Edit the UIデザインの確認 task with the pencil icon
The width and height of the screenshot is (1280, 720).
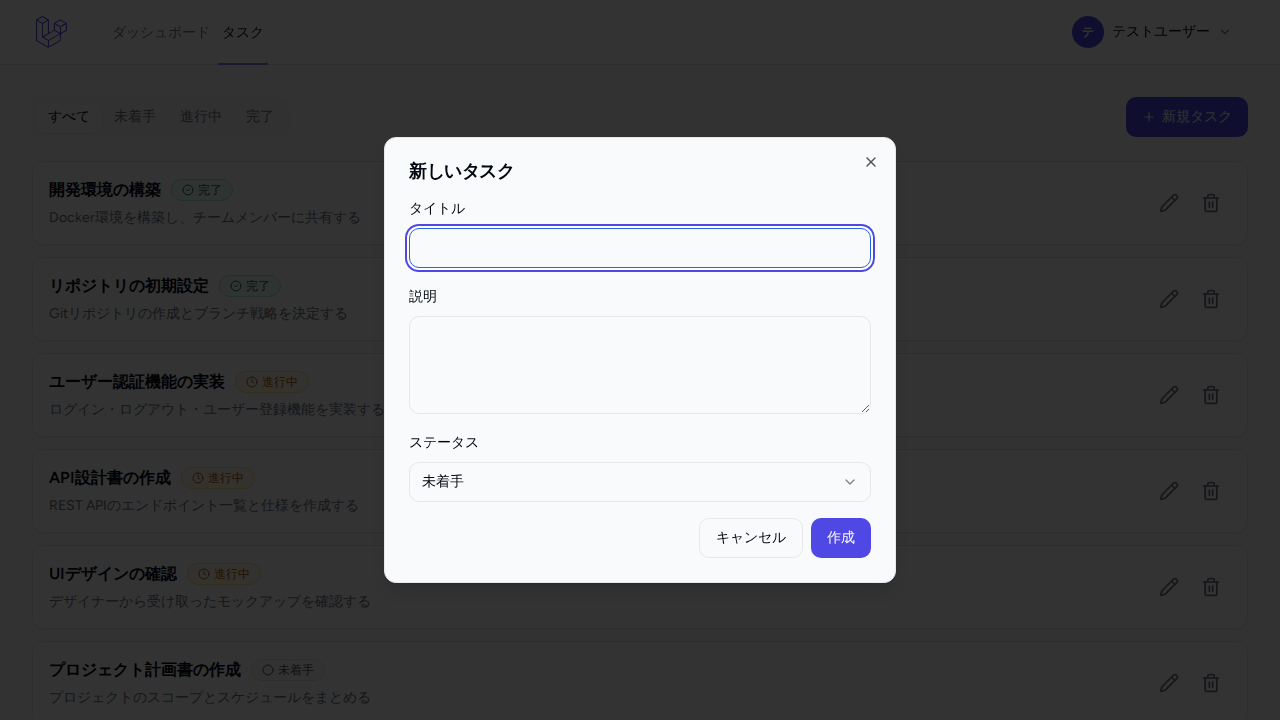coord(1169,587)
